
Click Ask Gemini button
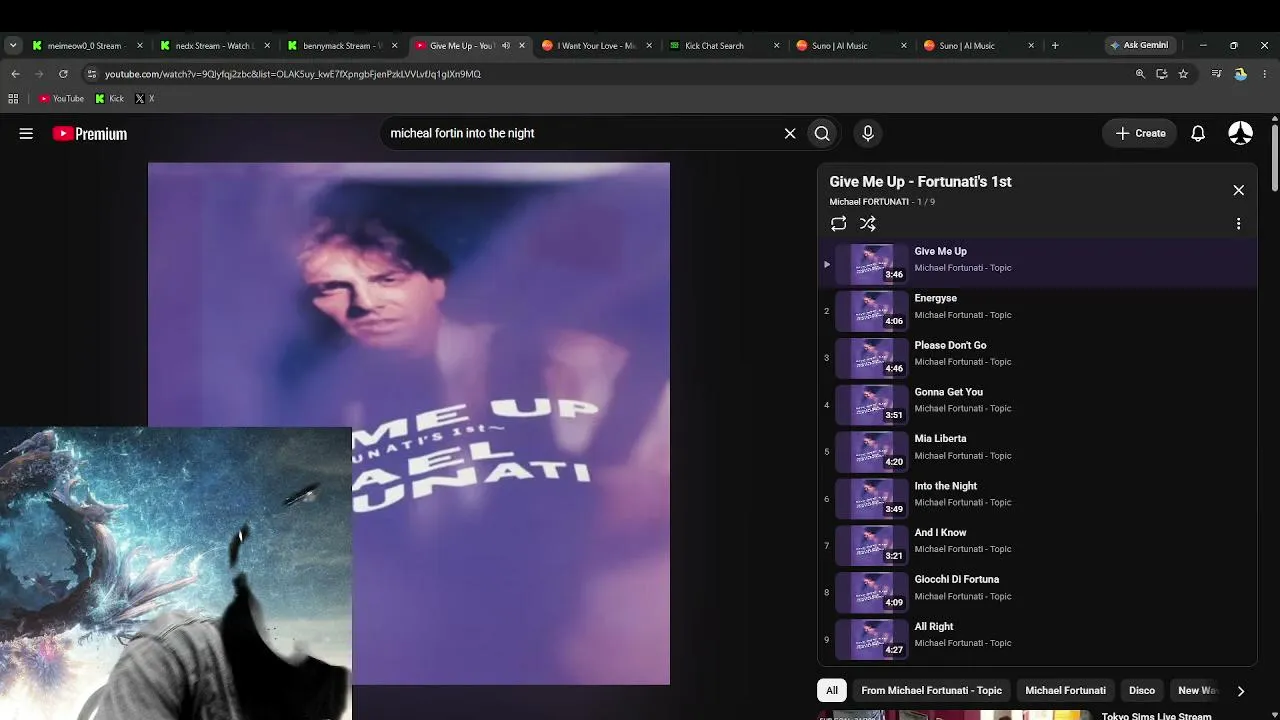click(x=1139, y=45)
